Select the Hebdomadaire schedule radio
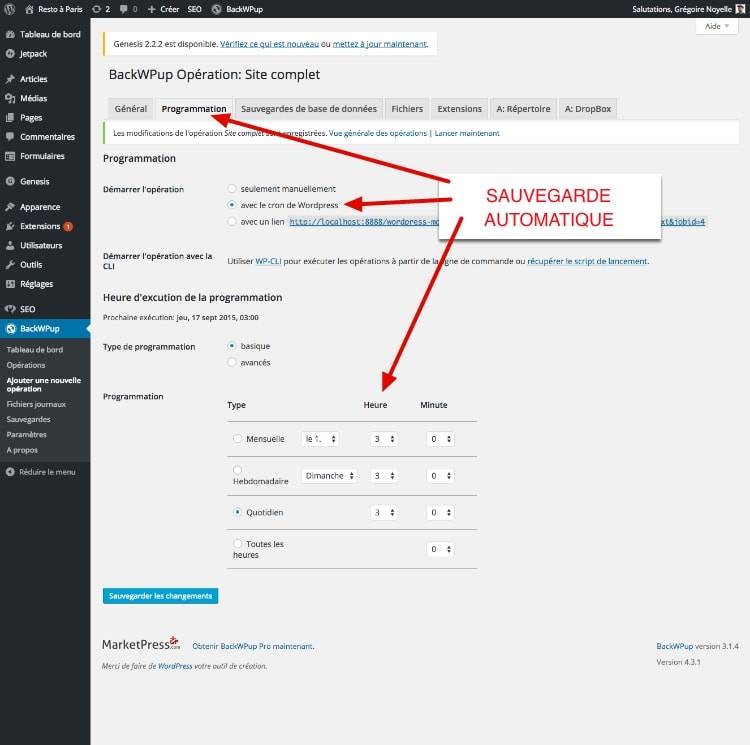This screenshot has height=745, width=750. (x=237, y=470)
